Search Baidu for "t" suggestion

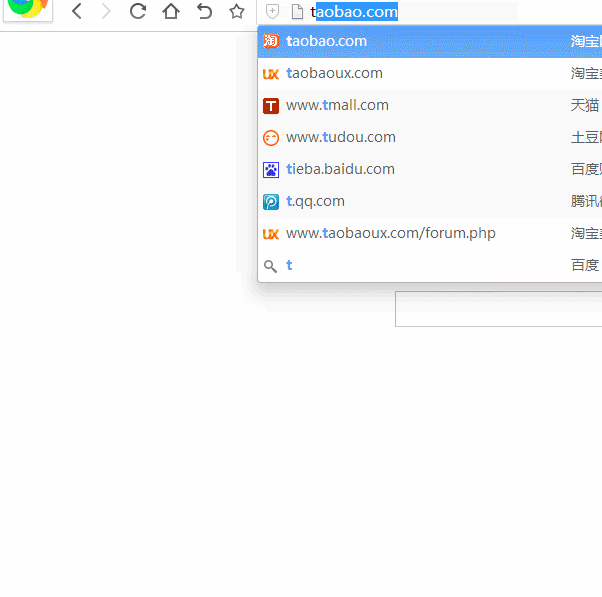430,265
